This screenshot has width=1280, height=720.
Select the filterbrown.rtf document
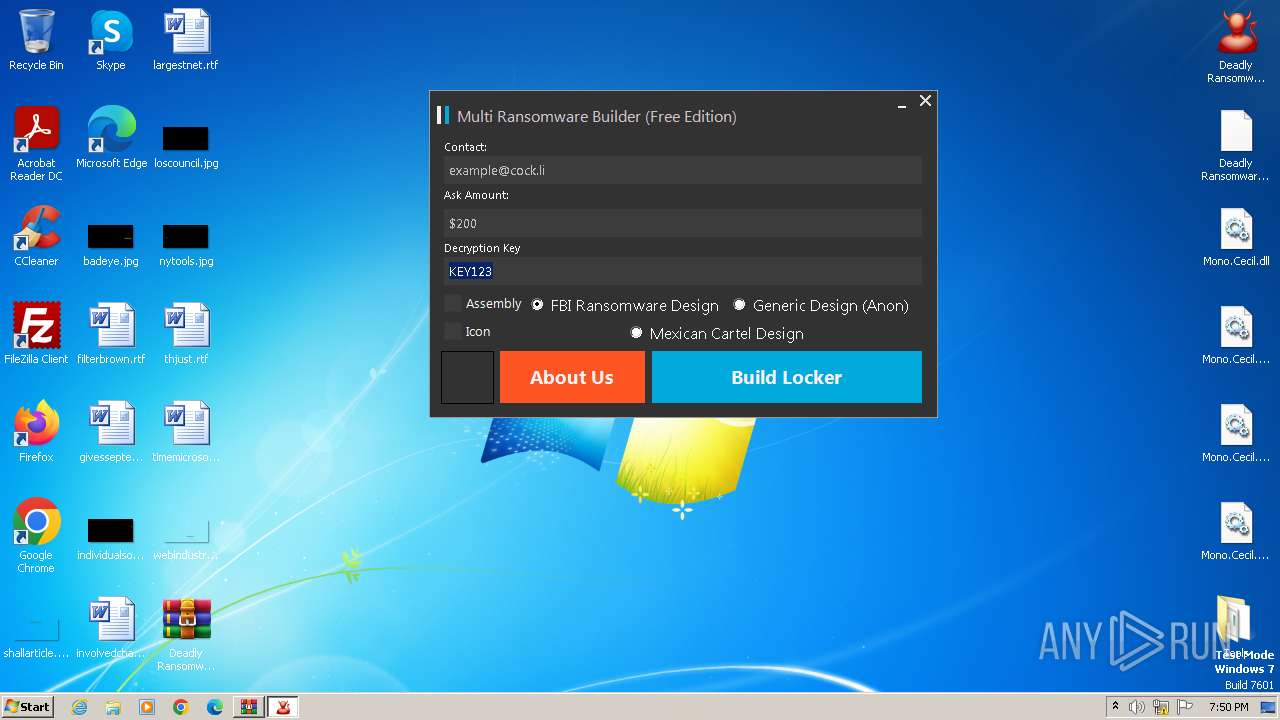click(x=111, y=334)
